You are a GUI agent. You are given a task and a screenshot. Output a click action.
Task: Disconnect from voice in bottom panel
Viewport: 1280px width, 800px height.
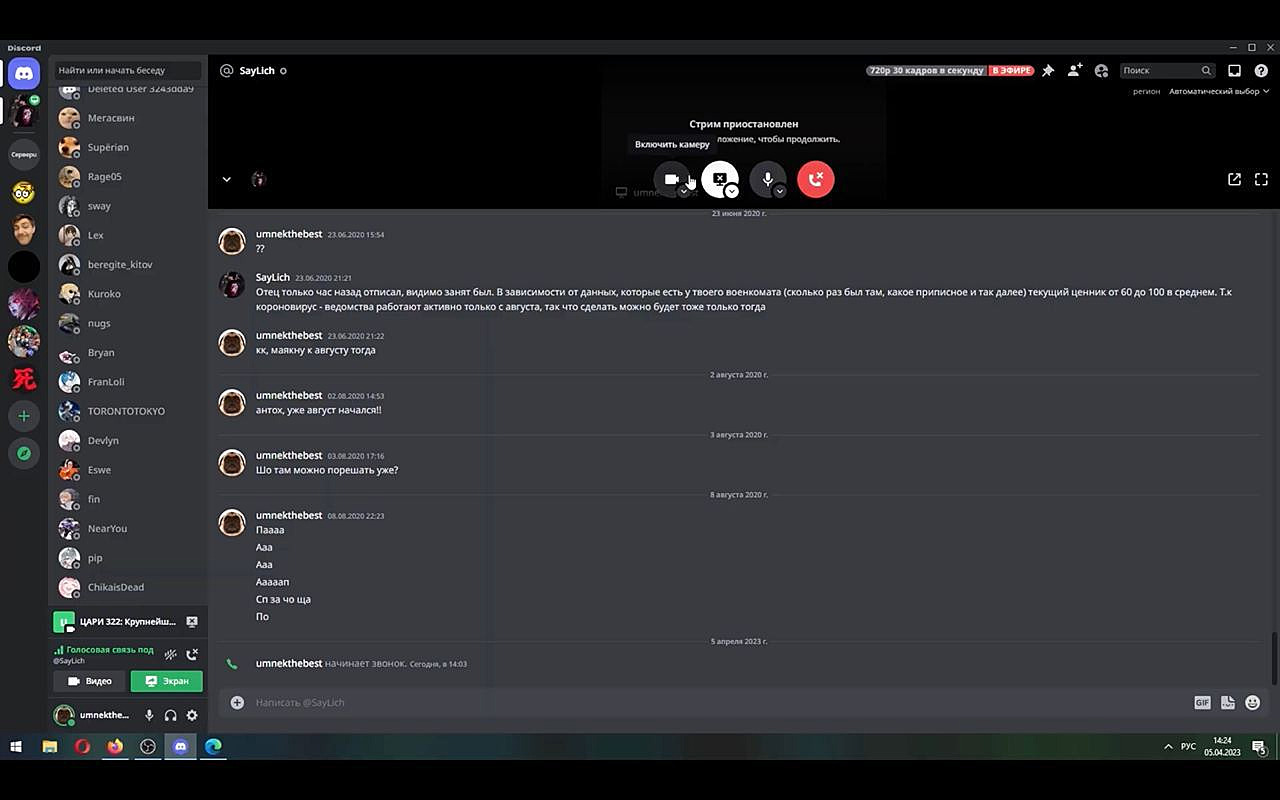coord(192,655)
